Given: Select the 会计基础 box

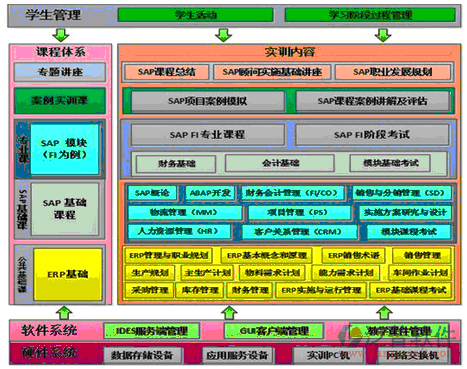Looking at the screenshot, I should 280,163.
